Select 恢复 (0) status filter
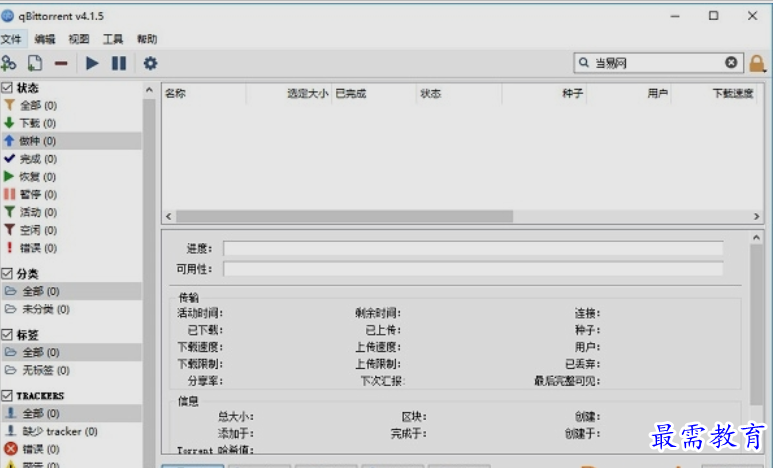The image size is (773, 468). point(71,177)
